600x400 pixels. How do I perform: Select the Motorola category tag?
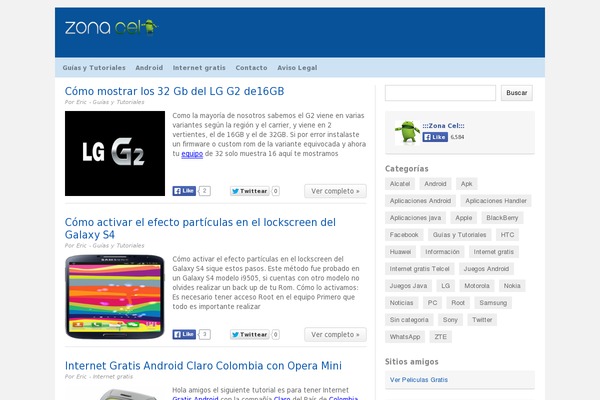tap(477, 286)
